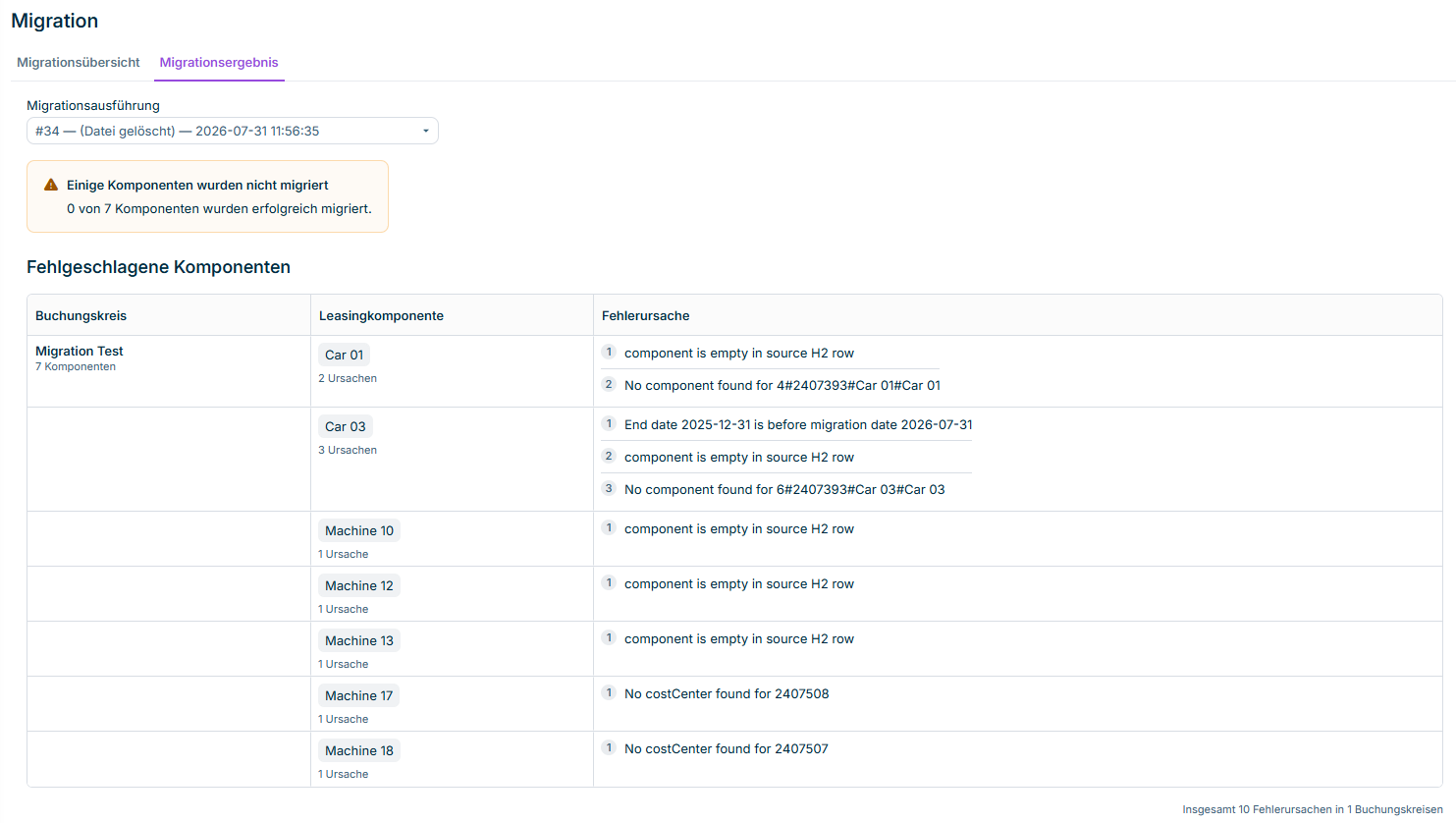
Task: Select the Machine 12 chip
Action: click(359, 585)
